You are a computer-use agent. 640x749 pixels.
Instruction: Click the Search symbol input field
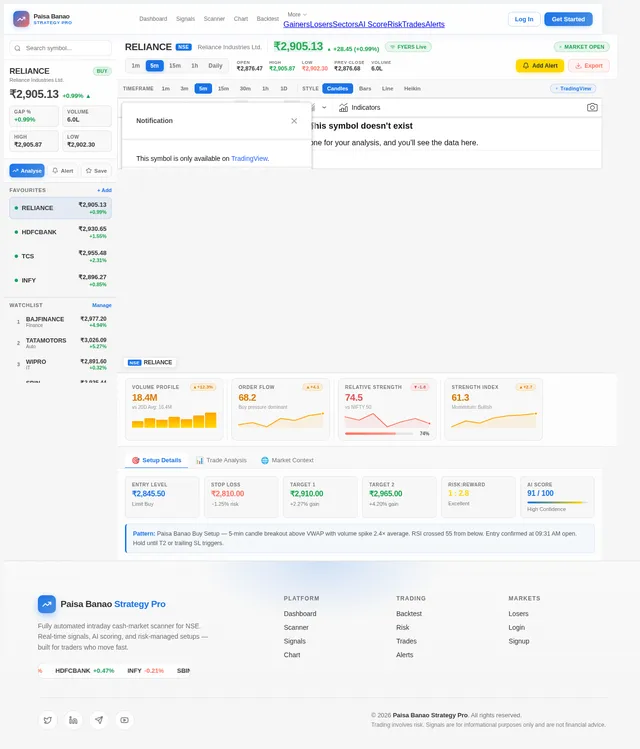point(61,48)
